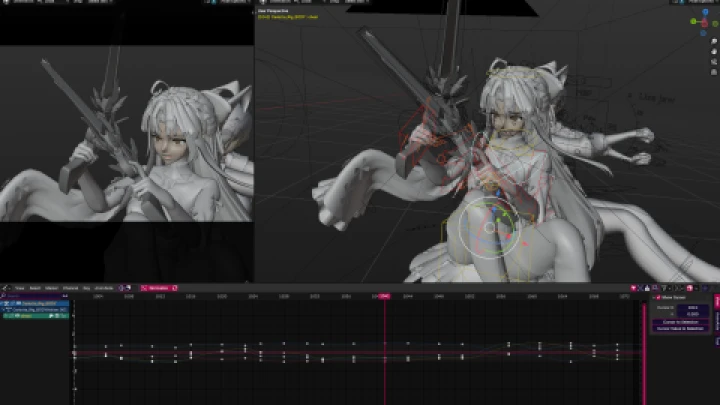Click the current frame marker on the ruler
Screen dimensions: 720x405
pos(384,297)
